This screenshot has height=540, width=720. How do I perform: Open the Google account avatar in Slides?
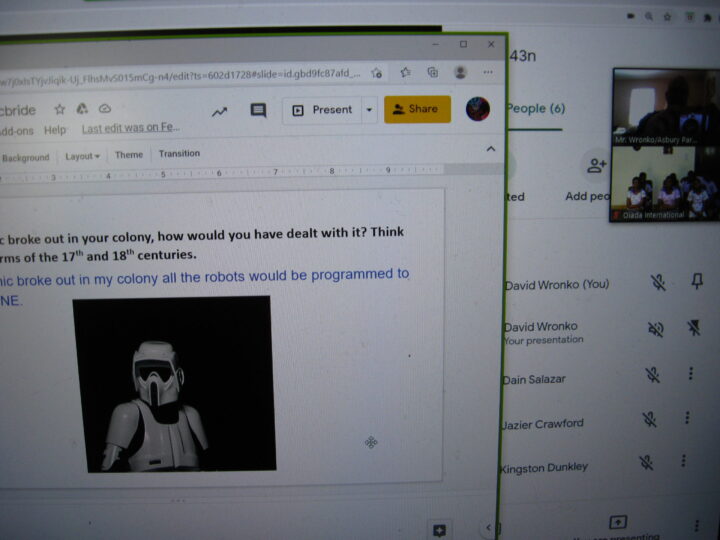(478, 109)
